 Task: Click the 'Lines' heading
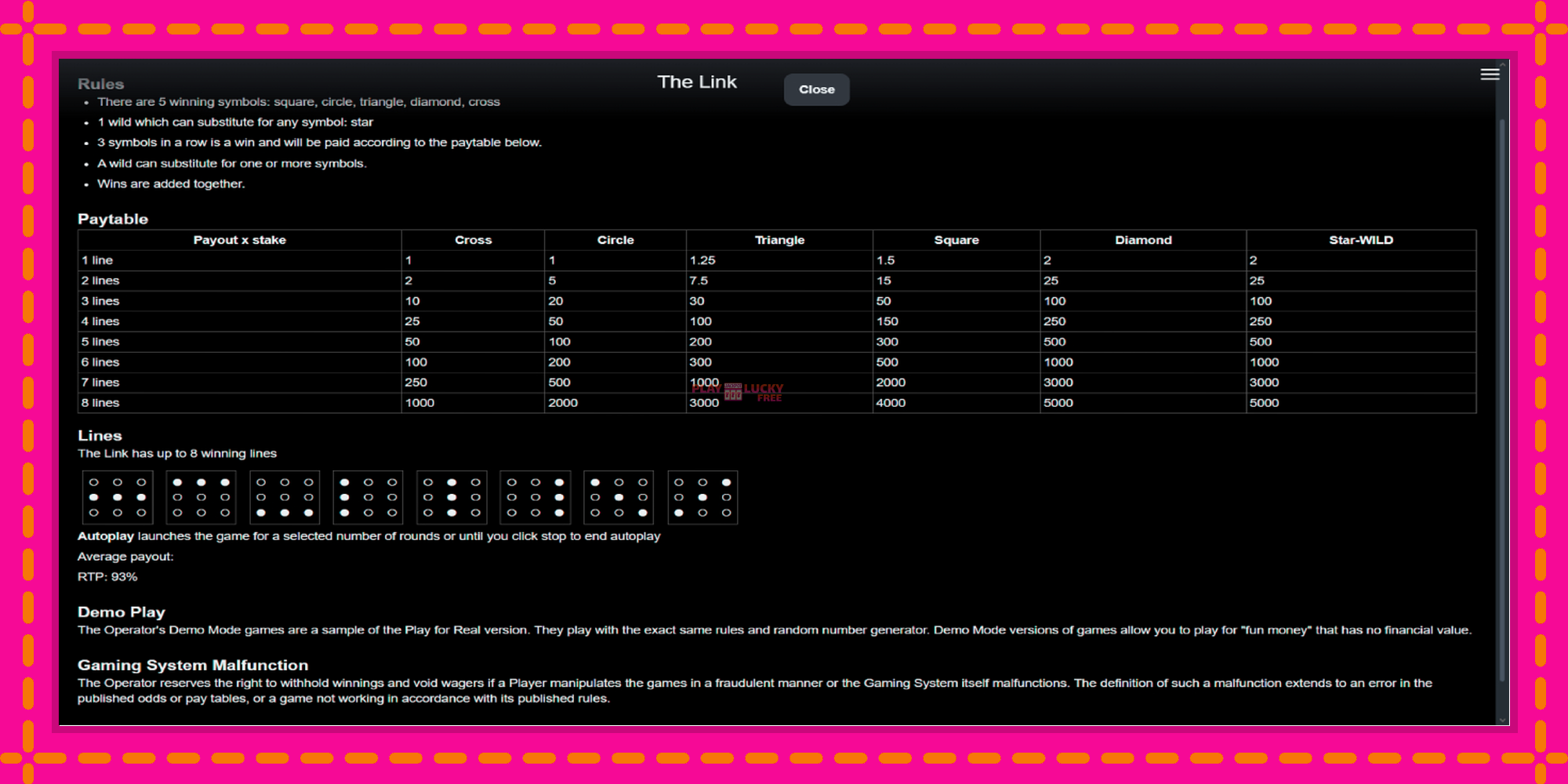point(100,435)
